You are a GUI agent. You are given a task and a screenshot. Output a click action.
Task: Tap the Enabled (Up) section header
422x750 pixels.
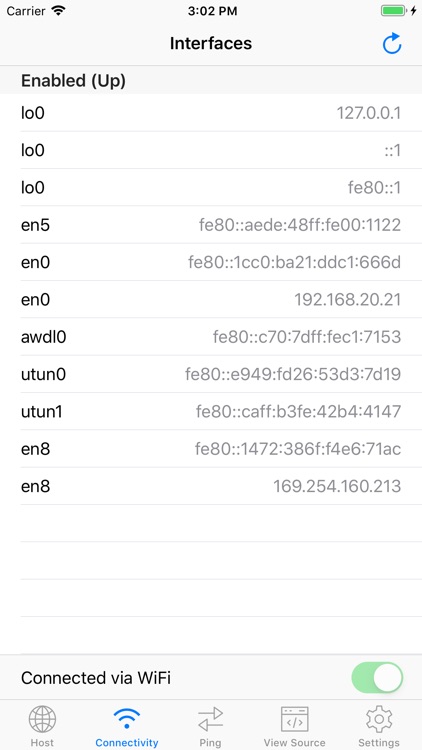(211, 80)
